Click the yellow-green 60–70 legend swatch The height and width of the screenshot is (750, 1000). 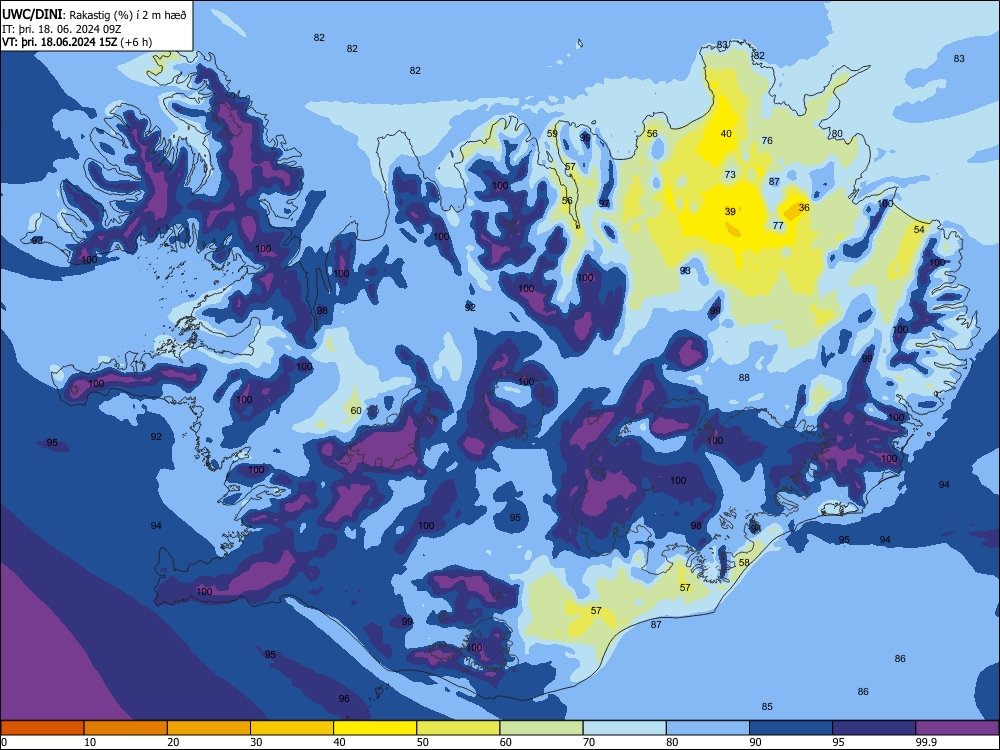coord(541,728)
